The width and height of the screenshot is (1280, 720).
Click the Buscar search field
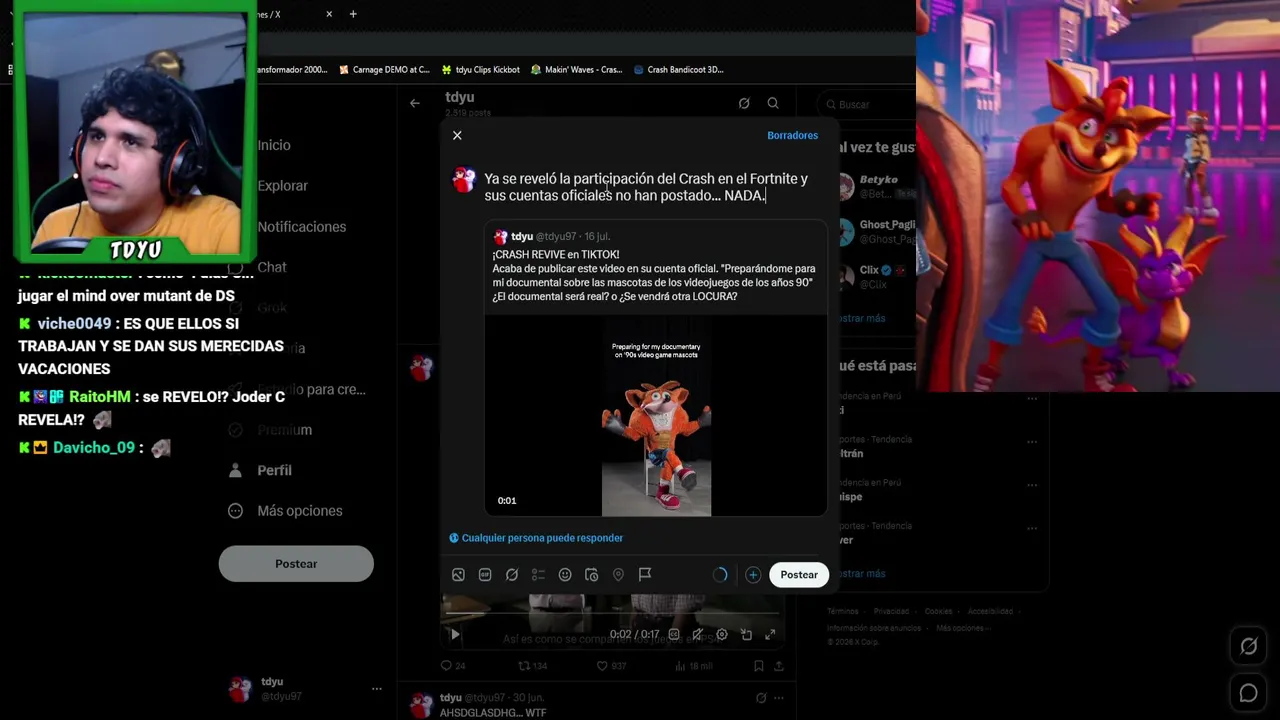point(866,104)
